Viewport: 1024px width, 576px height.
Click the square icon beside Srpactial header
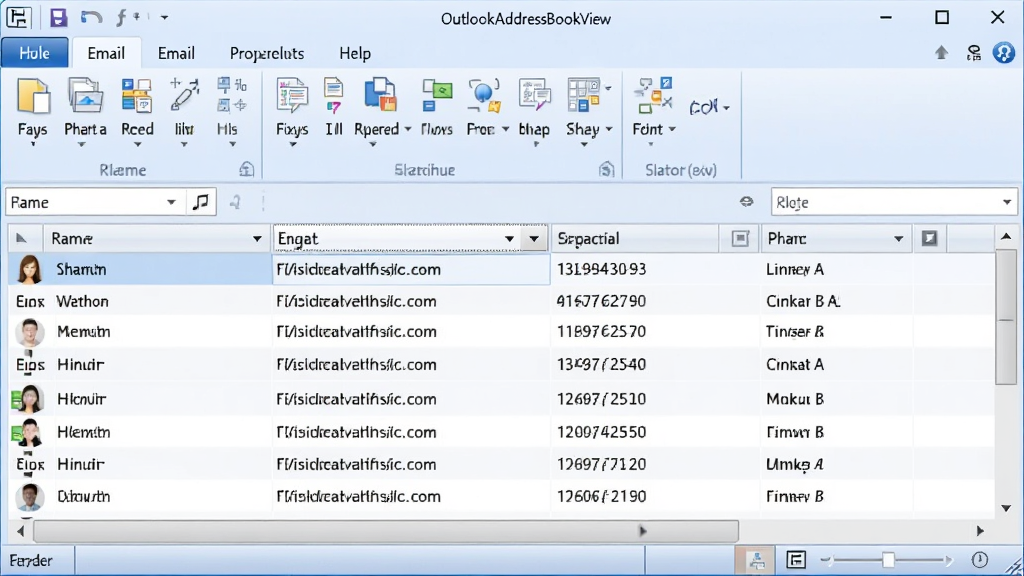(x=740, y=238)
